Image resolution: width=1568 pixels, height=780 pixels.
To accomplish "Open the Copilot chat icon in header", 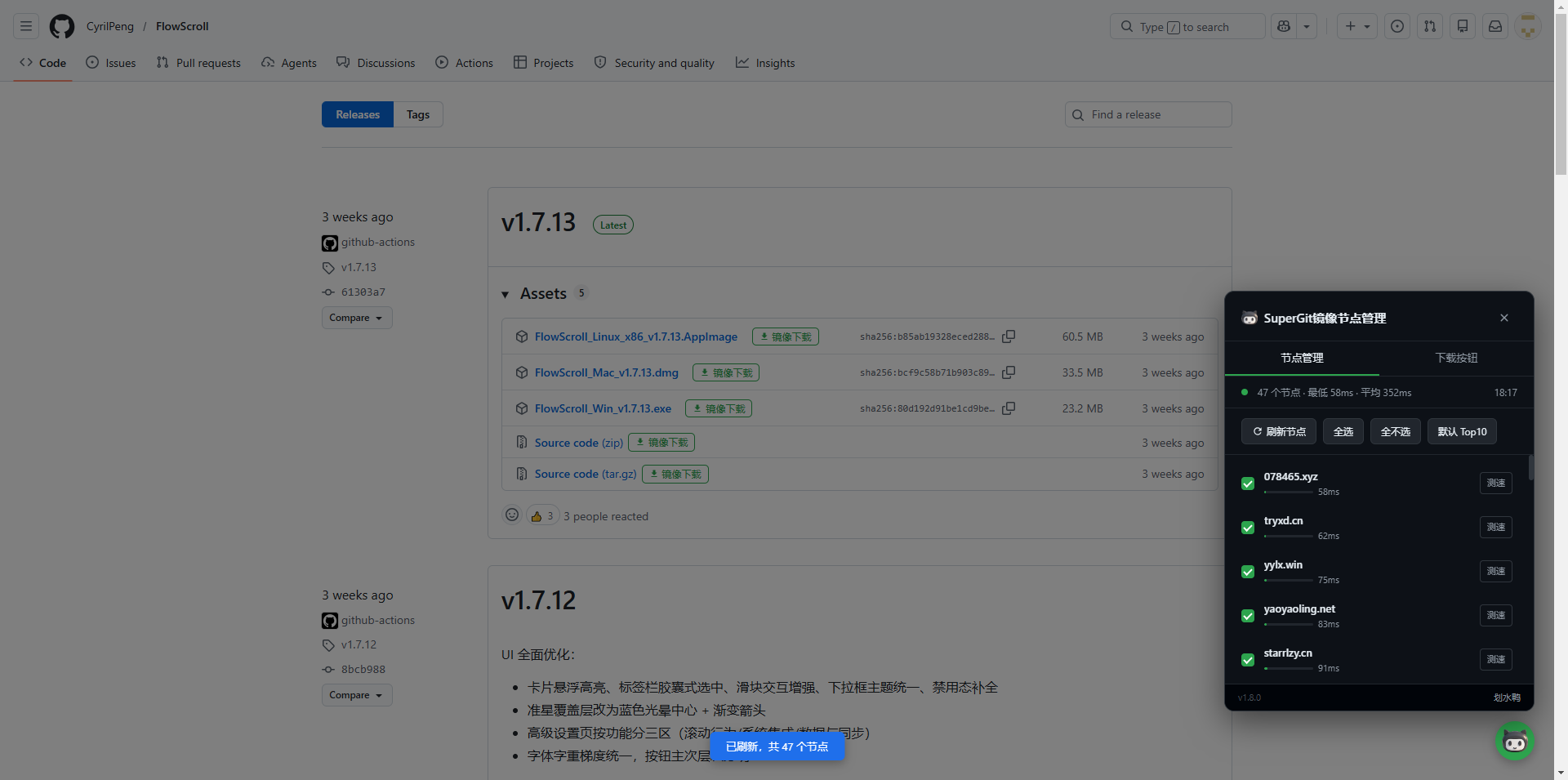I will point(1284,26).
